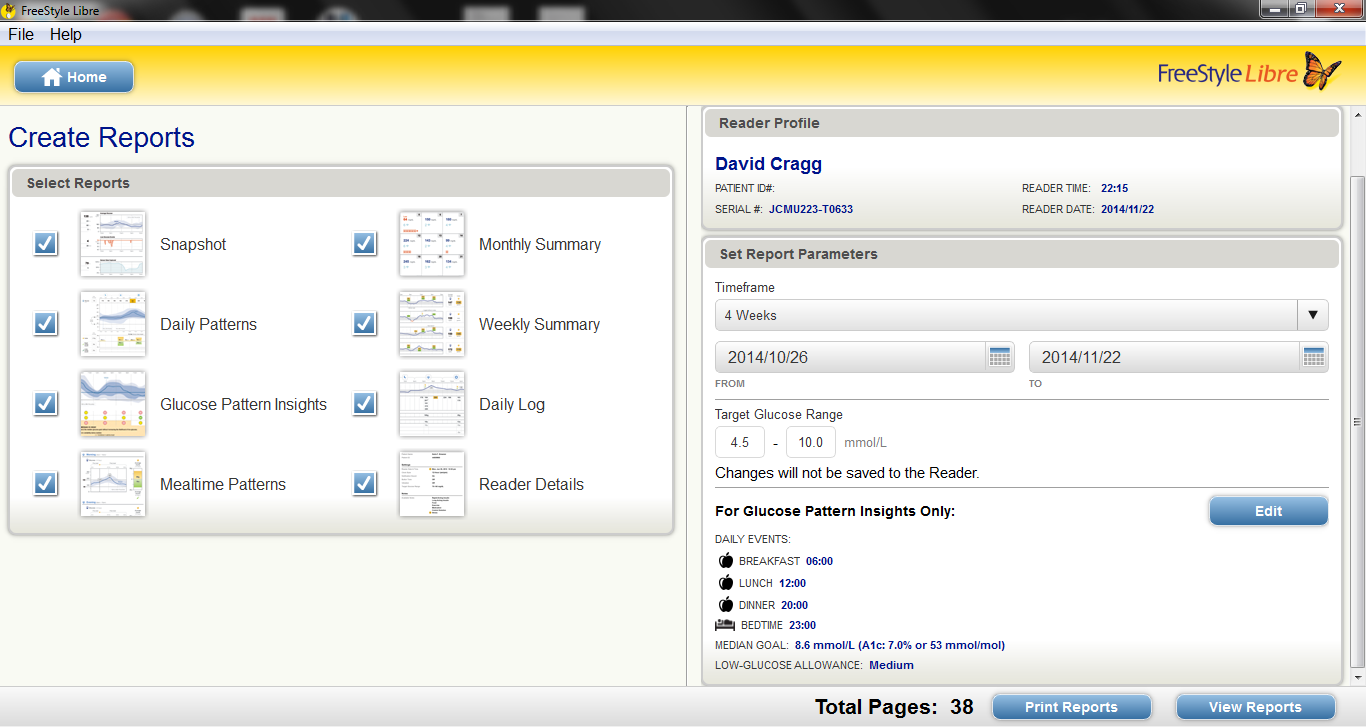1366x727 pixels.
Task: Click the Snapshot report label
Action: [x=193, y=244]
